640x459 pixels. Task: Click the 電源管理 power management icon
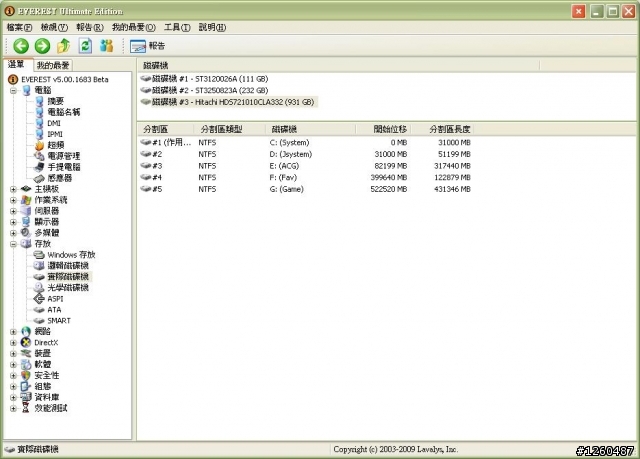39,156
